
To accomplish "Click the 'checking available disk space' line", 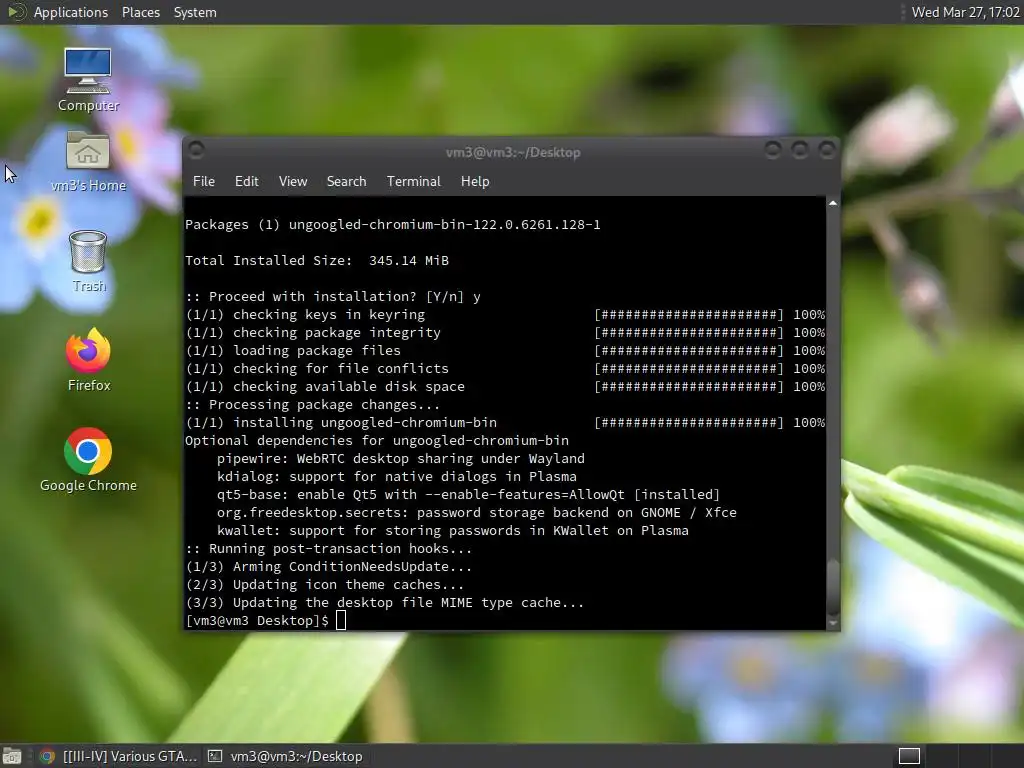I will [x=325, y=387].
